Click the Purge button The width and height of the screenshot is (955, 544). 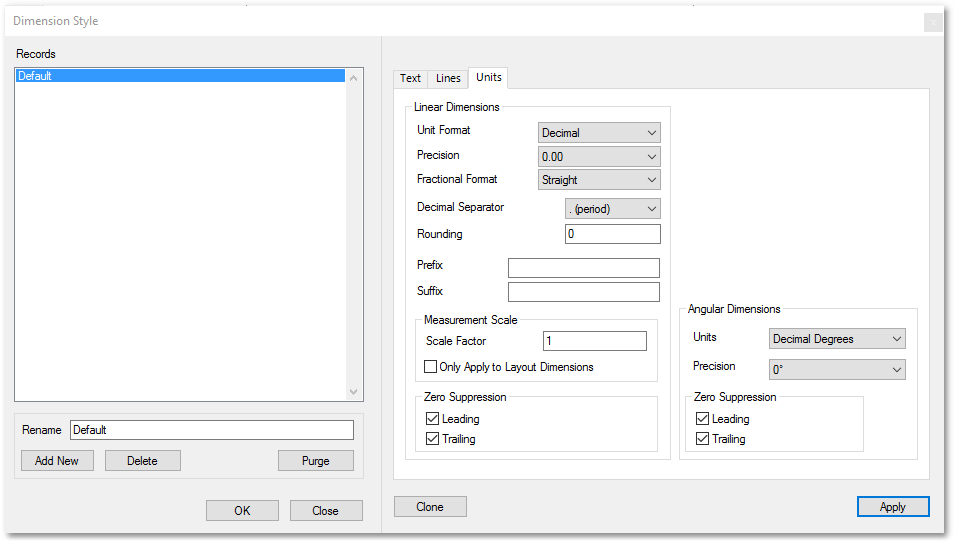pos(315,461)
